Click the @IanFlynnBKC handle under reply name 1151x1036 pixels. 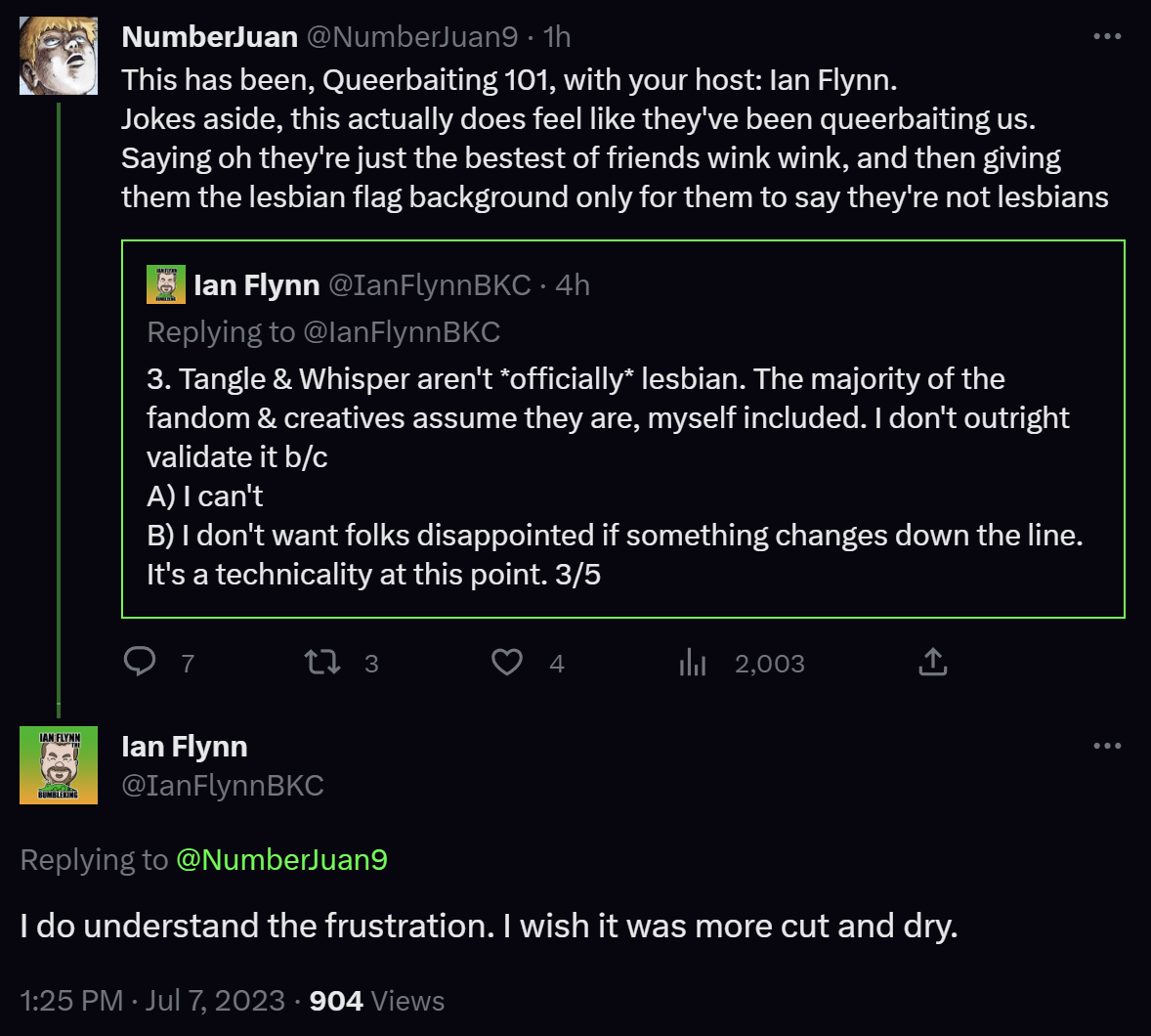point(222,786)
